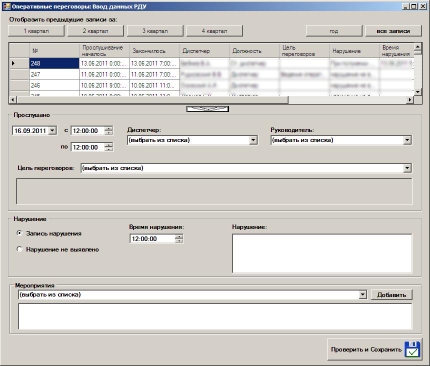Image resolution: width=430 pixels, height=366 pixels.
Task: Click the 1 квартал button
Action: (x=36, y=31)
